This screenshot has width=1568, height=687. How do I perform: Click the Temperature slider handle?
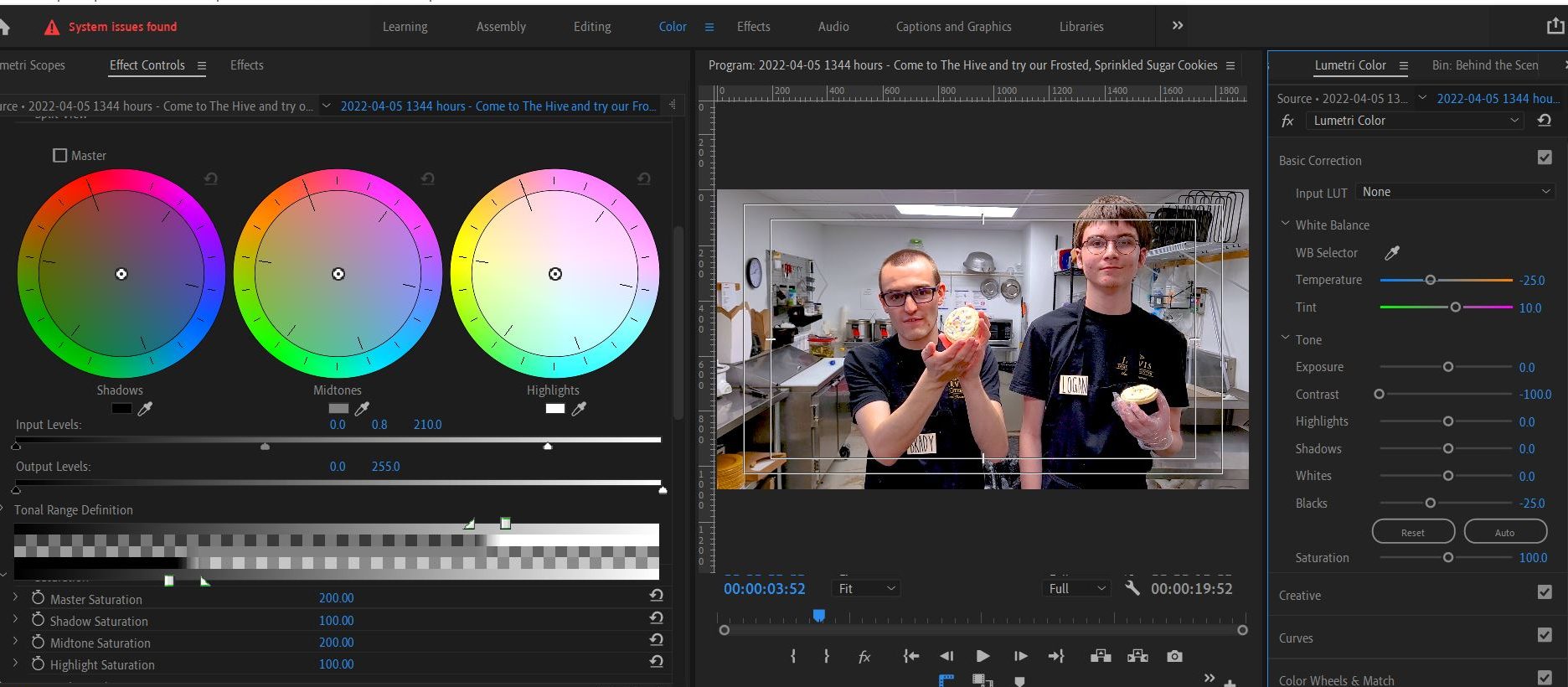pyautogui.click(x=1431, y=280)
